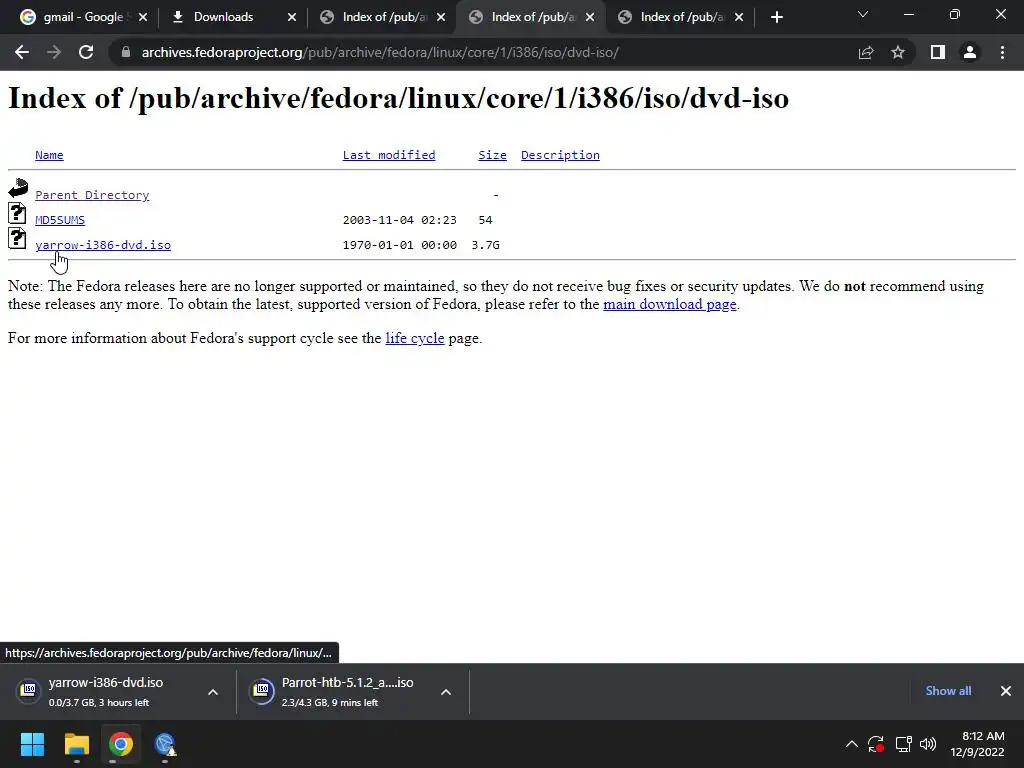This screenshot has height=768, width=1024.
Task: Open the Windows Start menu
Action: pyautogui.click(x=32, y=744)
